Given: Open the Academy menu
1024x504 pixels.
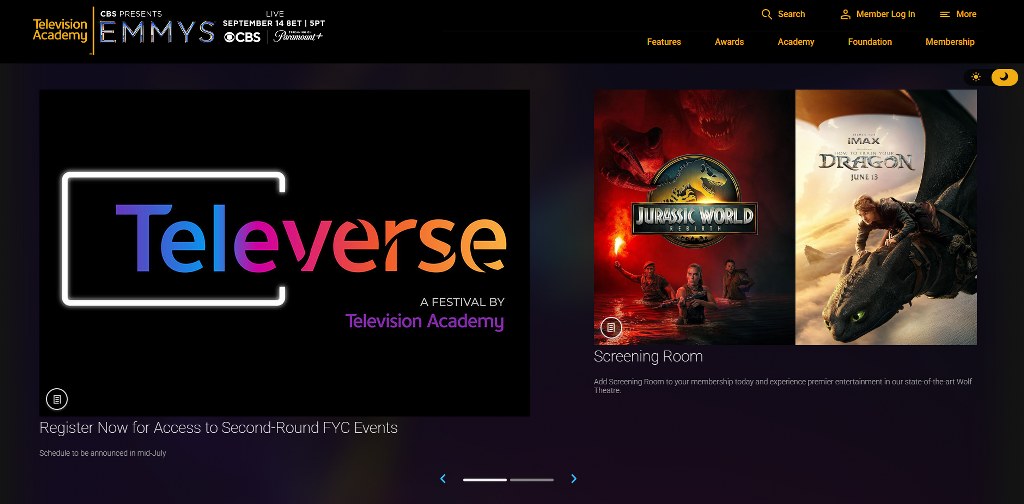Looking at the screenshot, I should tap(795, 42).
